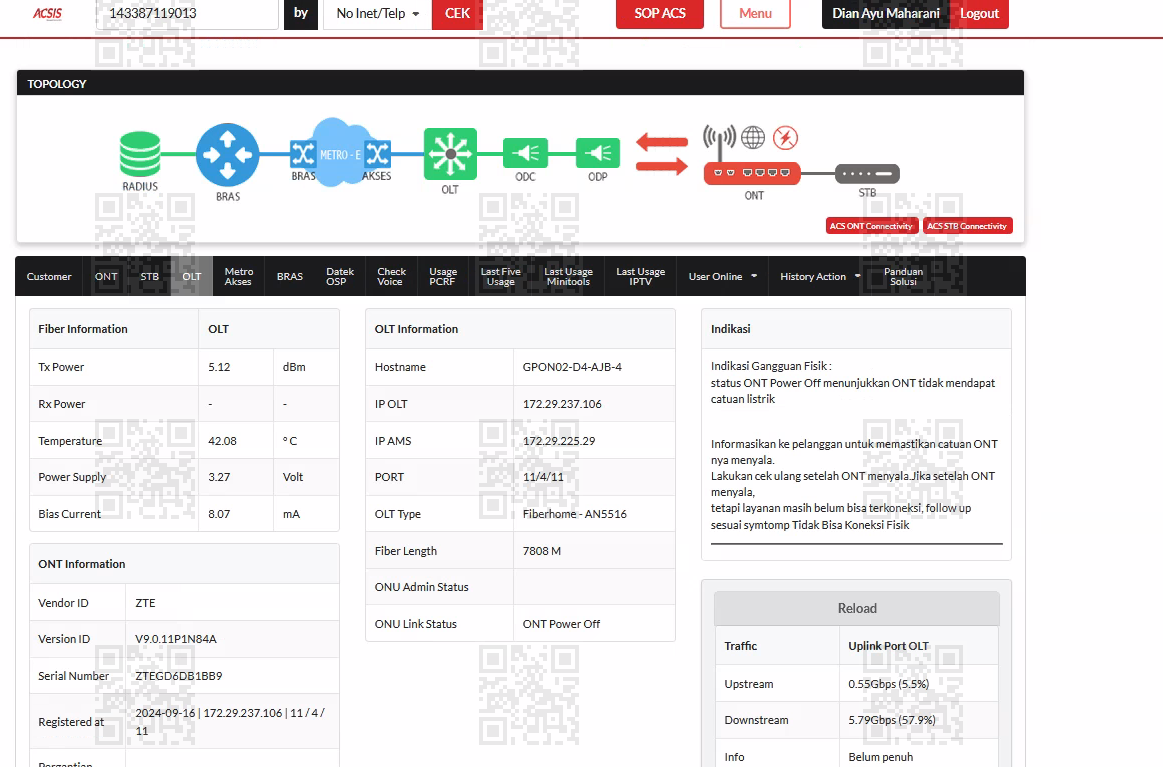
Task: Open the Panduan Solusi tab
Action: [903, 276]
